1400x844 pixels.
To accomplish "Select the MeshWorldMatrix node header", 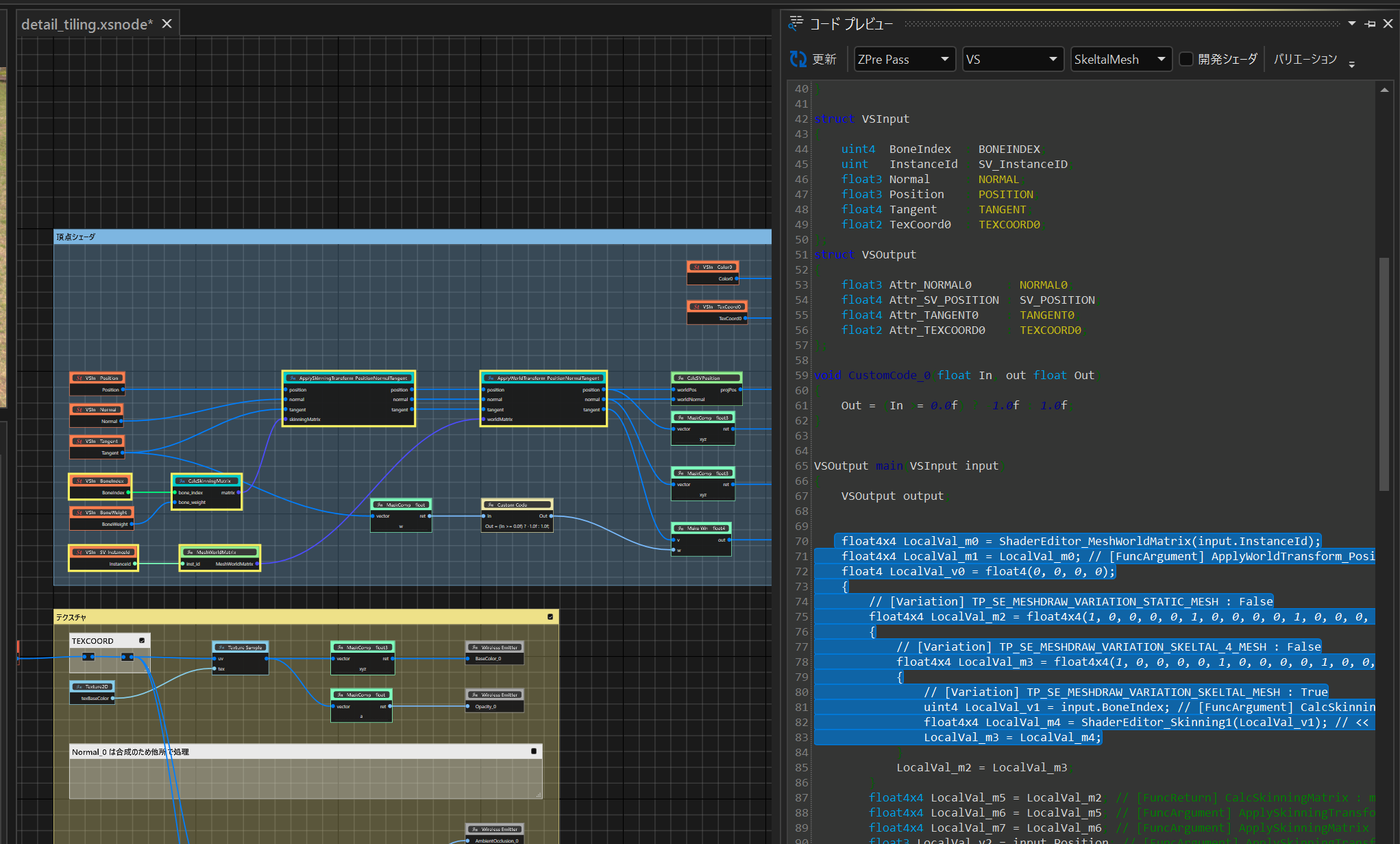I will (x=220, y=552).
